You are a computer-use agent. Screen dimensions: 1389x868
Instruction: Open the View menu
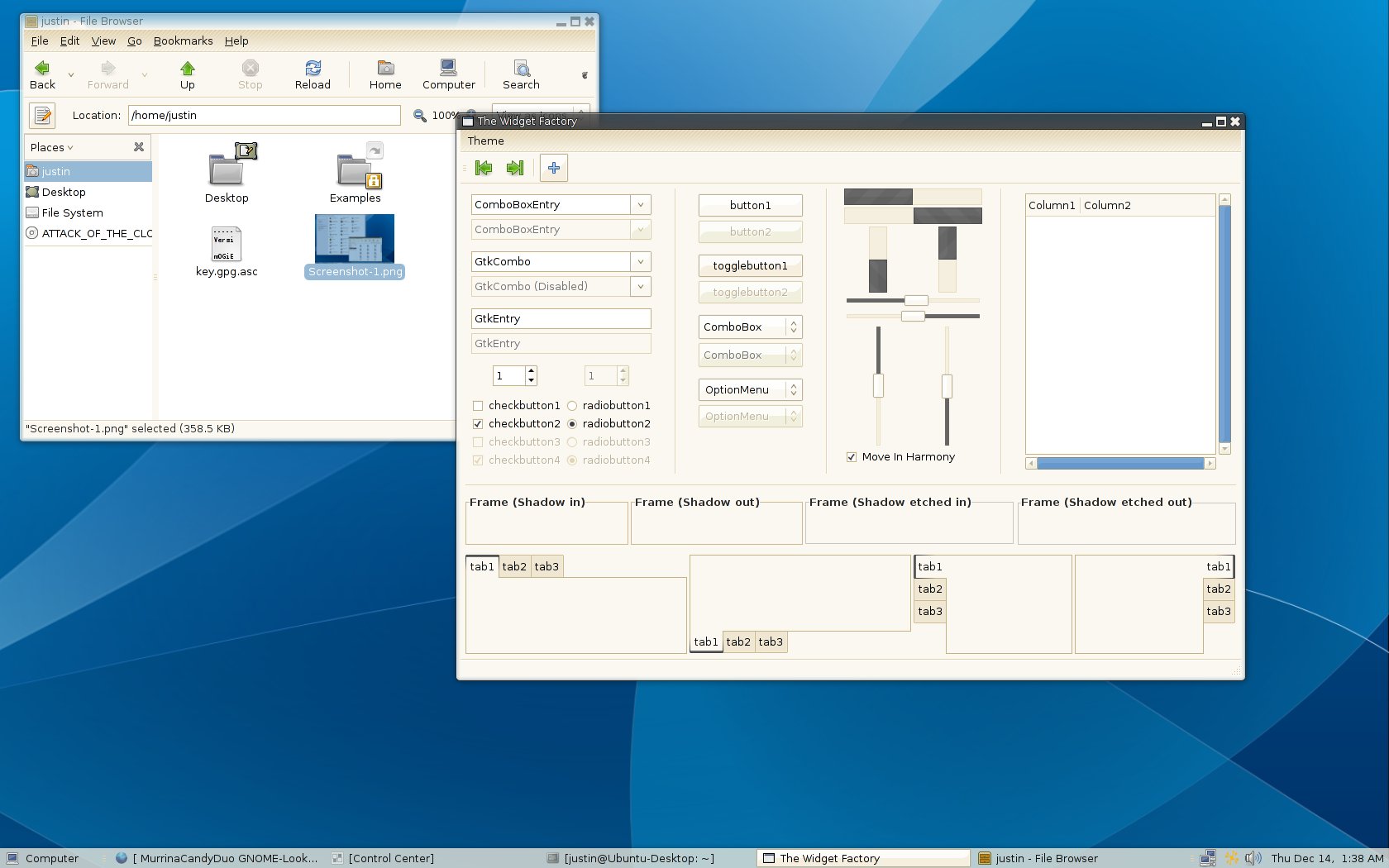tap(103, 41)
